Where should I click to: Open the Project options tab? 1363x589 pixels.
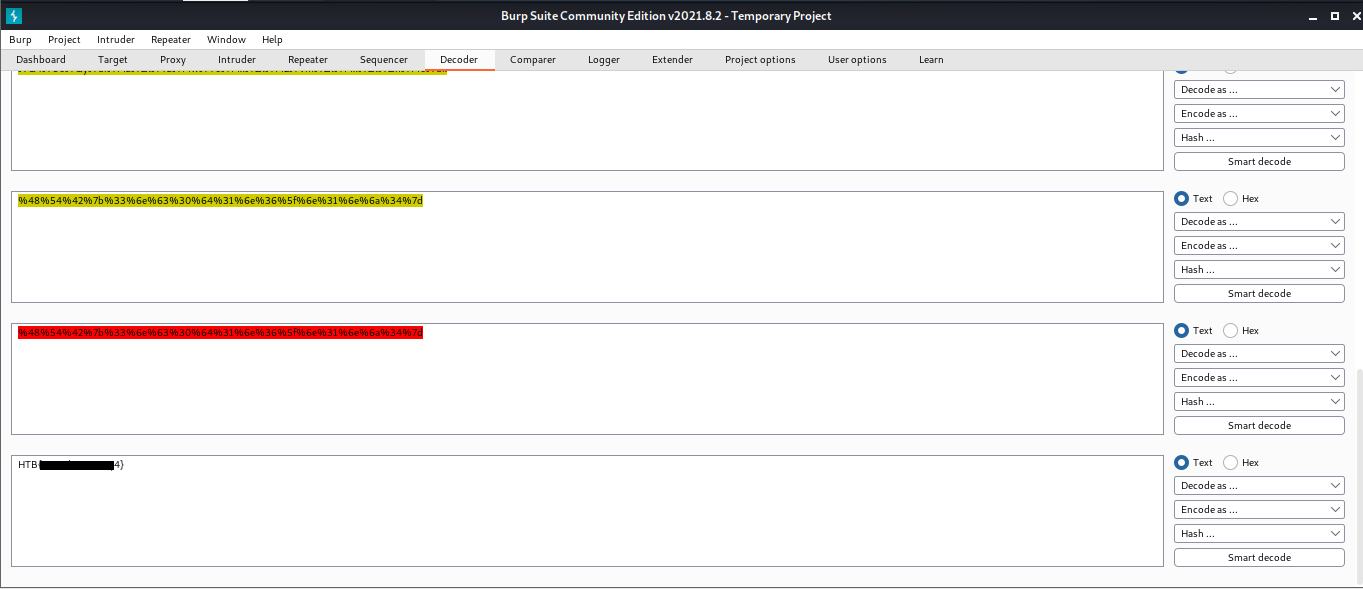coord(760,60)
